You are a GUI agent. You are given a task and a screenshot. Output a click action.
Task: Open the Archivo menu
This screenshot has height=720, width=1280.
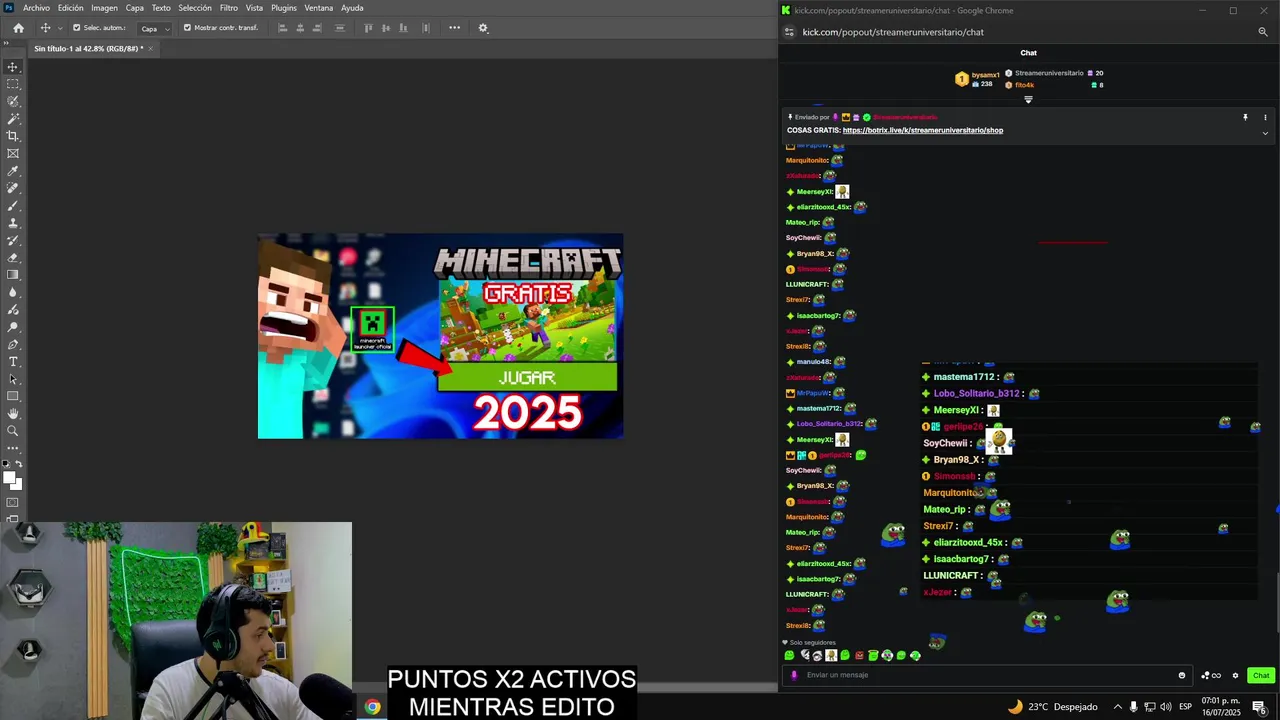(x=36, y=8)
